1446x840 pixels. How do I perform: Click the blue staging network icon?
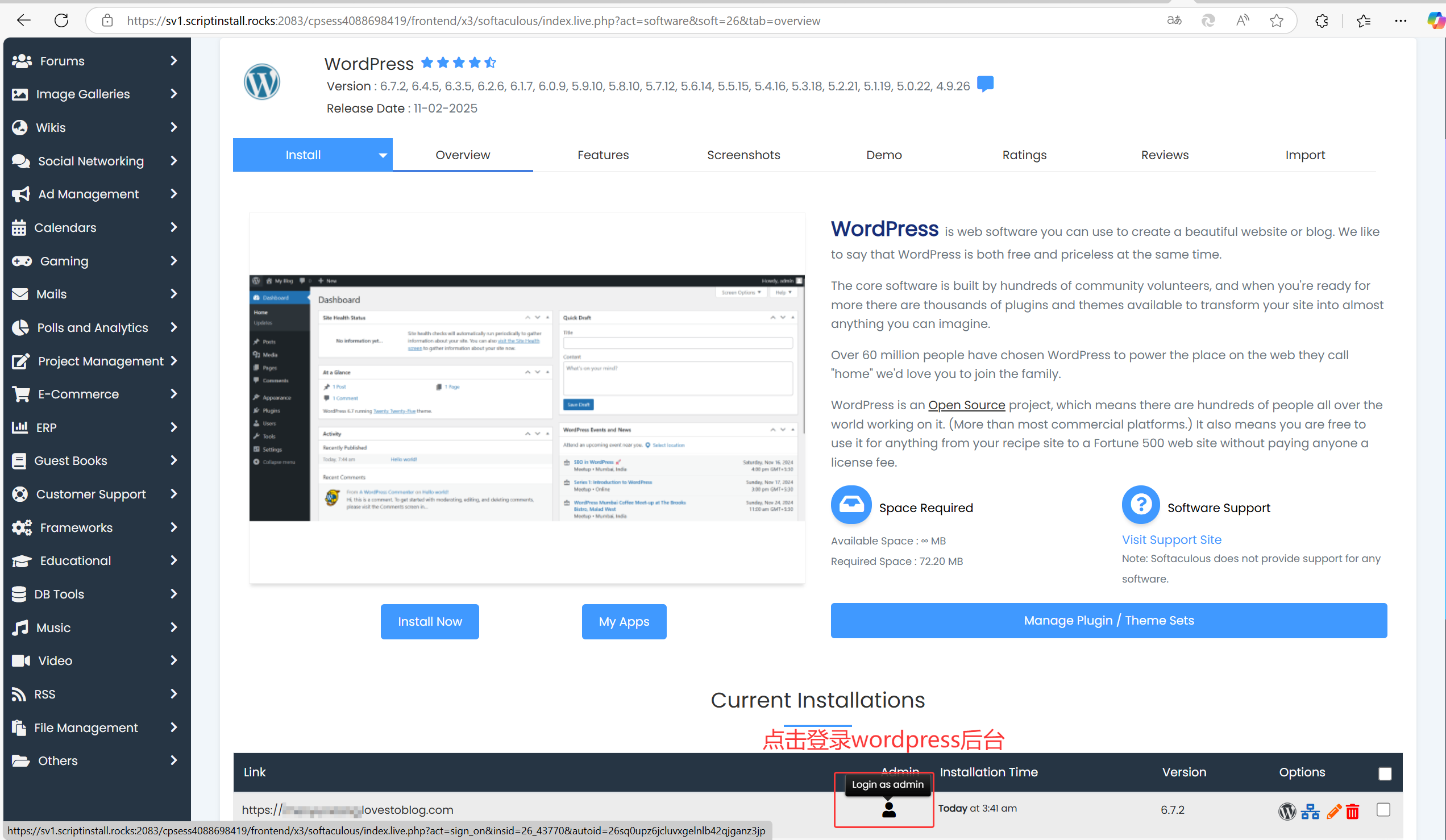tap(1310, 812)
